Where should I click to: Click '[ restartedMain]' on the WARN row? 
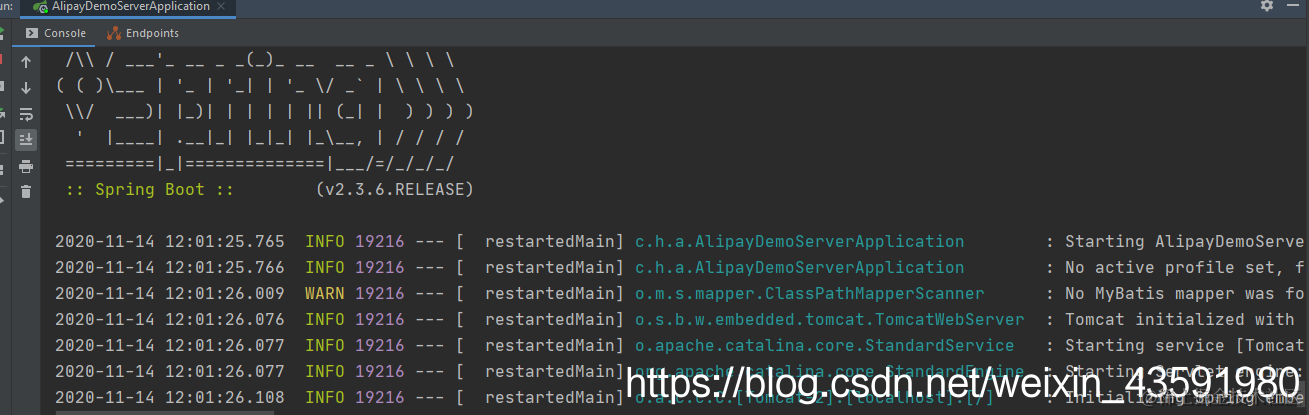point(540,293)
